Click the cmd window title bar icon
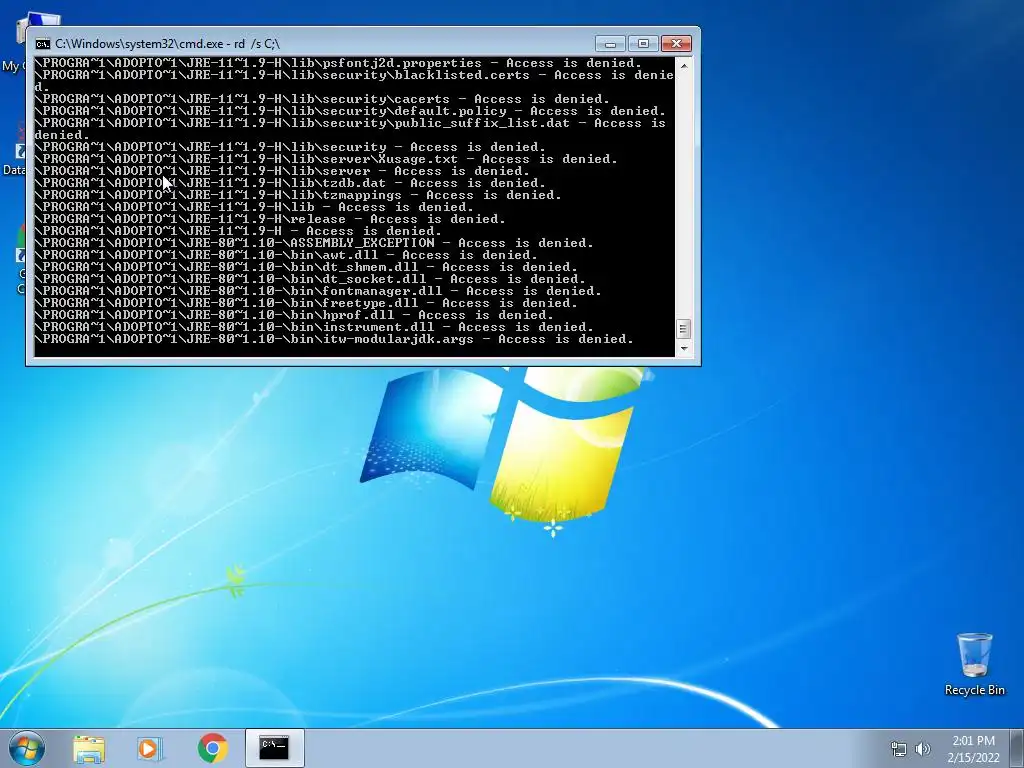1024x768 pixels. [43, 44]
